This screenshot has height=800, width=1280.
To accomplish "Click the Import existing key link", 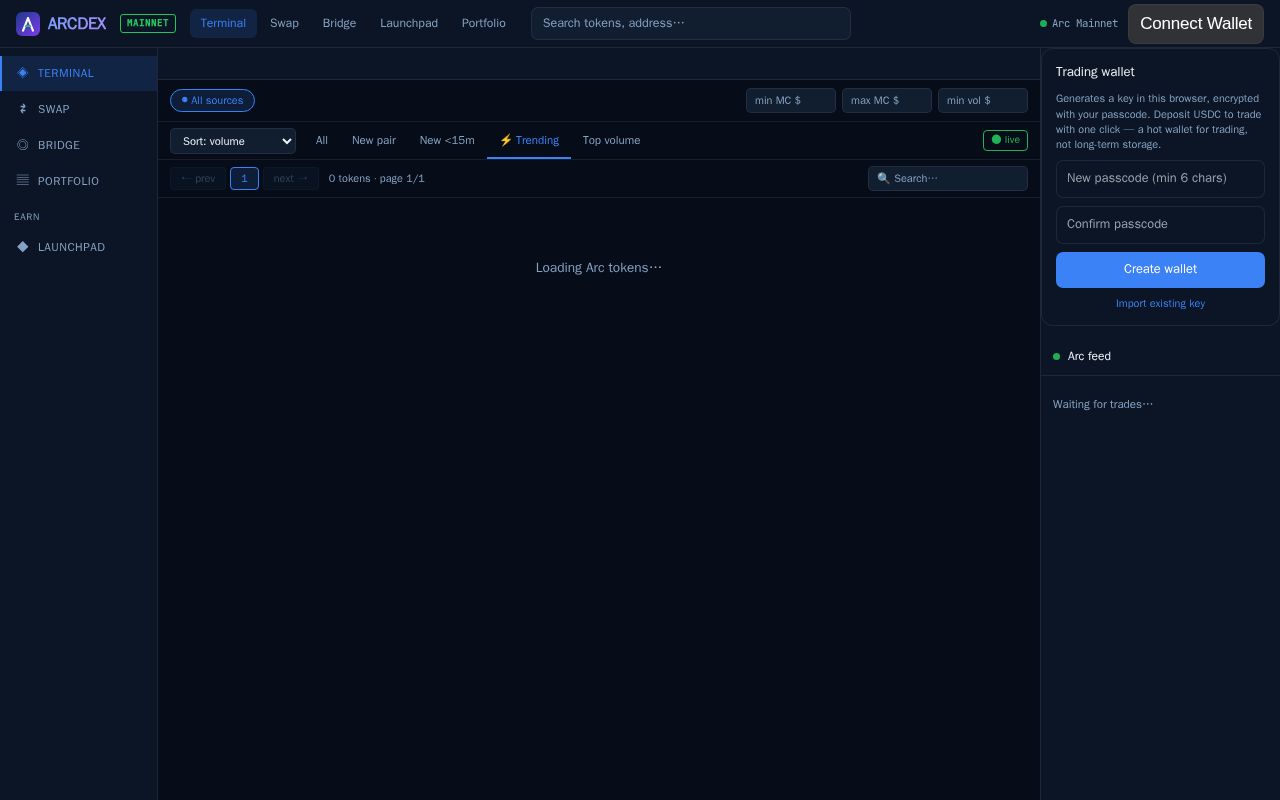I will [x=1160, y=303].
